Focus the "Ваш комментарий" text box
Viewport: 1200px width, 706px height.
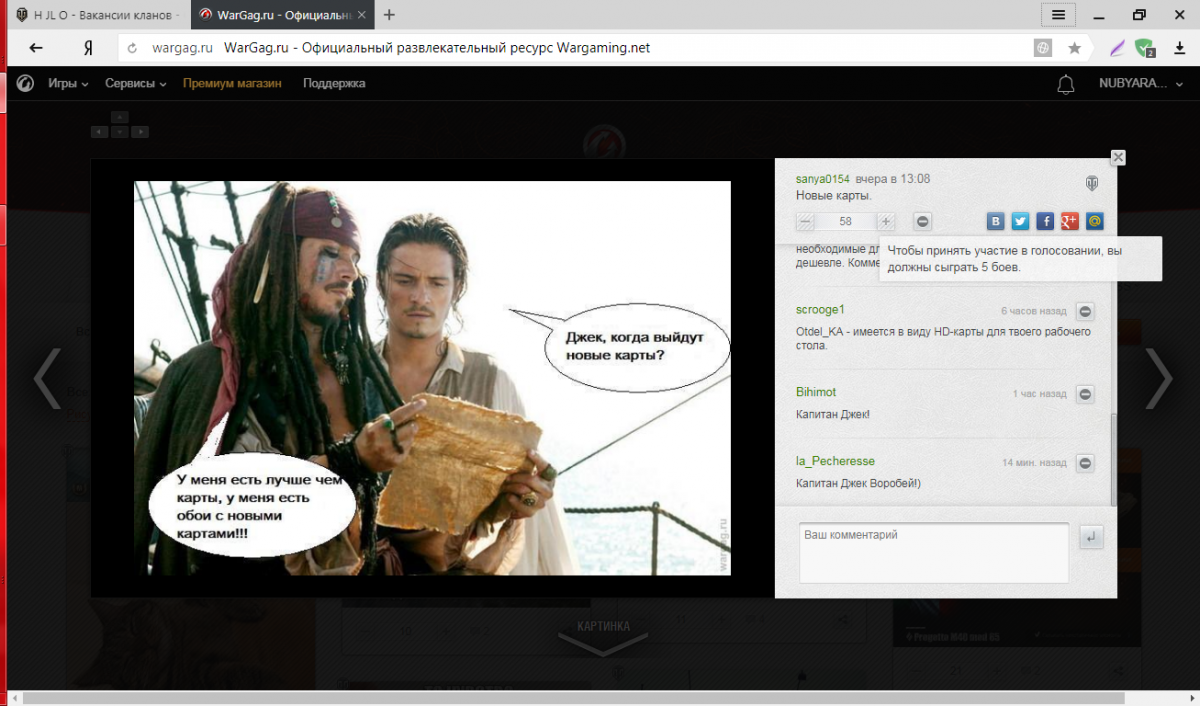pos(934,552)
